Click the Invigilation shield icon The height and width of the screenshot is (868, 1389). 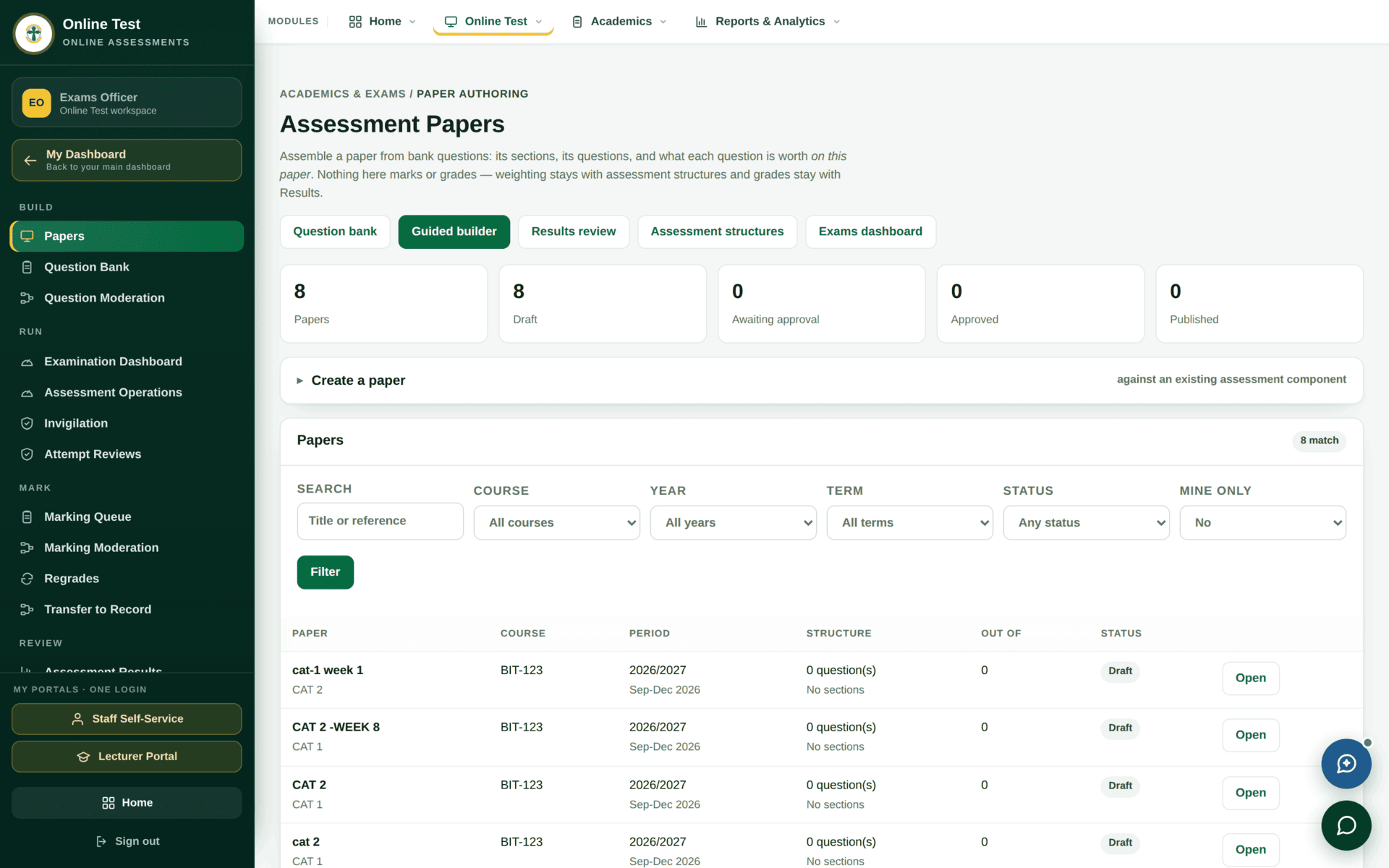27,424
